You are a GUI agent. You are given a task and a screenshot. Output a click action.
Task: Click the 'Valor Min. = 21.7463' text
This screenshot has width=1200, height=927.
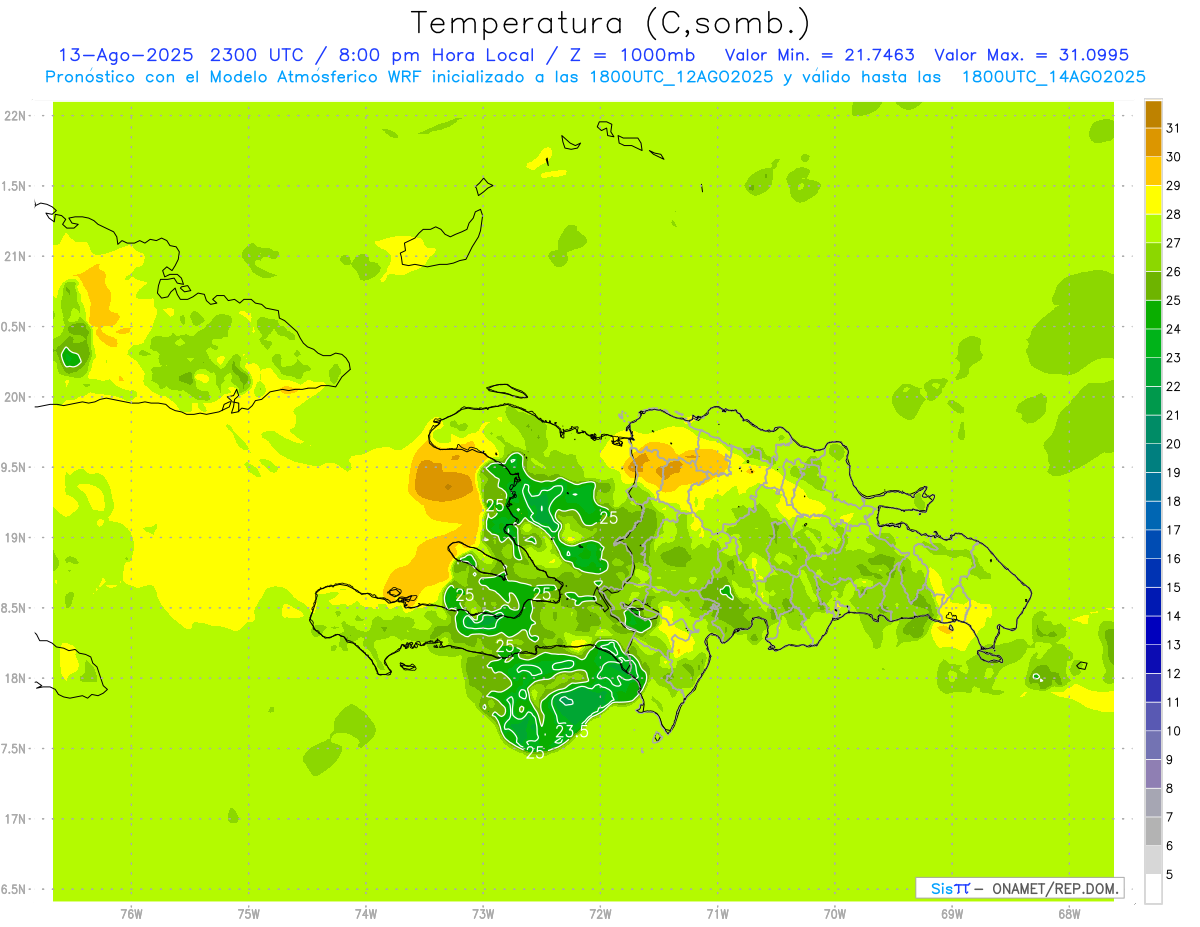coord(819,55)
